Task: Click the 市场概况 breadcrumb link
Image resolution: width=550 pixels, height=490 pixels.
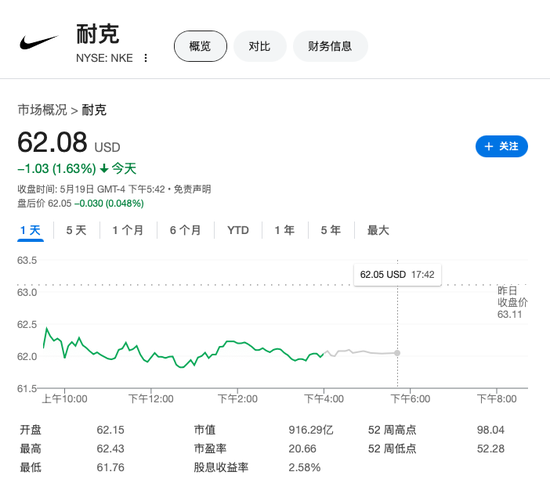Action: [42, 110]
